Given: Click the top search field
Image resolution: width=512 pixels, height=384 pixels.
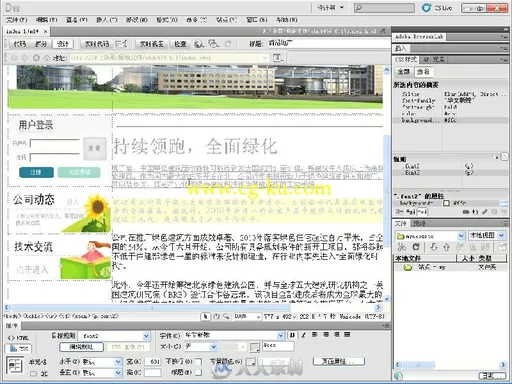Looking at the screenshot, I should click(384, 8).
